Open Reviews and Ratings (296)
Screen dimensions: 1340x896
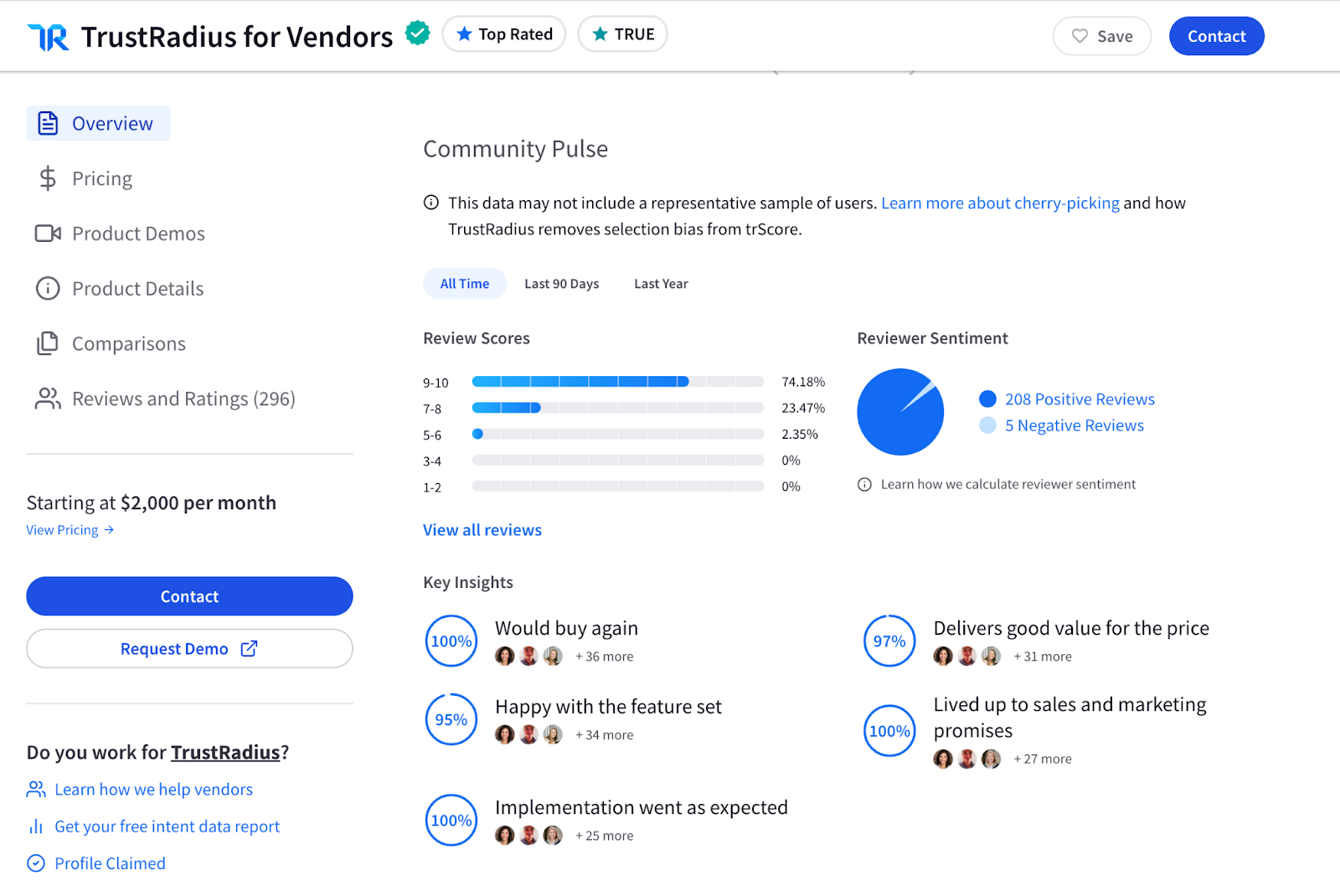(x=165, y=399)
